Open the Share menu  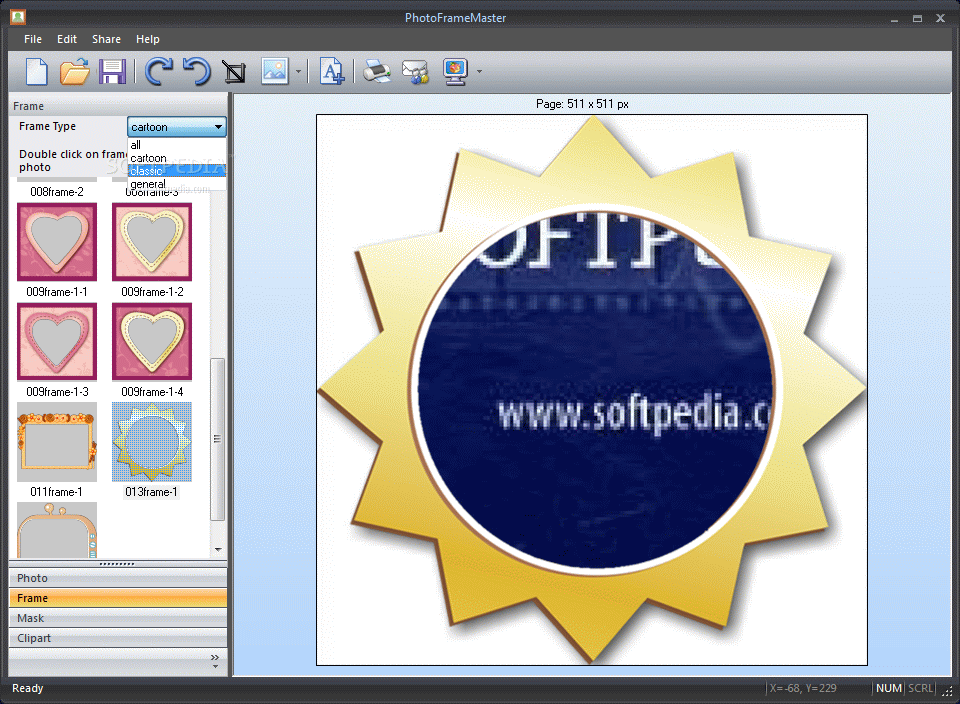[107, 39]
